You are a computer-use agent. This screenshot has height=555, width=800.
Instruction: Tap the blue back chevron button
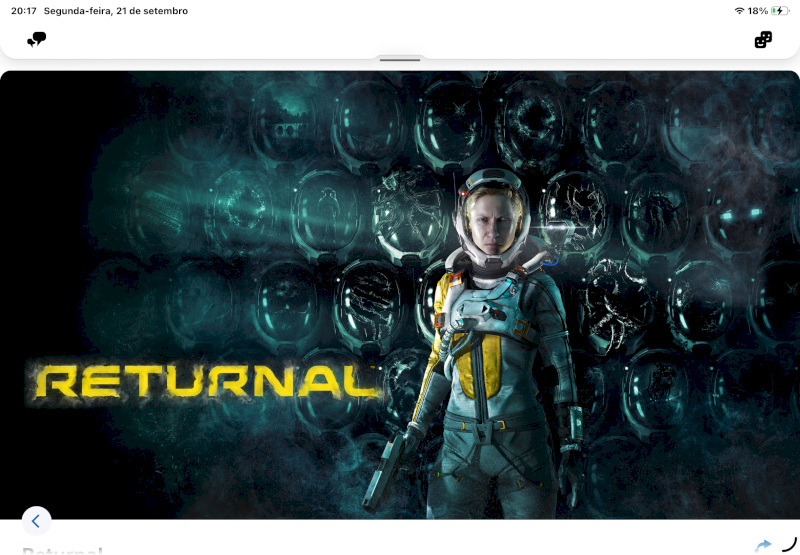click(36, 521)
